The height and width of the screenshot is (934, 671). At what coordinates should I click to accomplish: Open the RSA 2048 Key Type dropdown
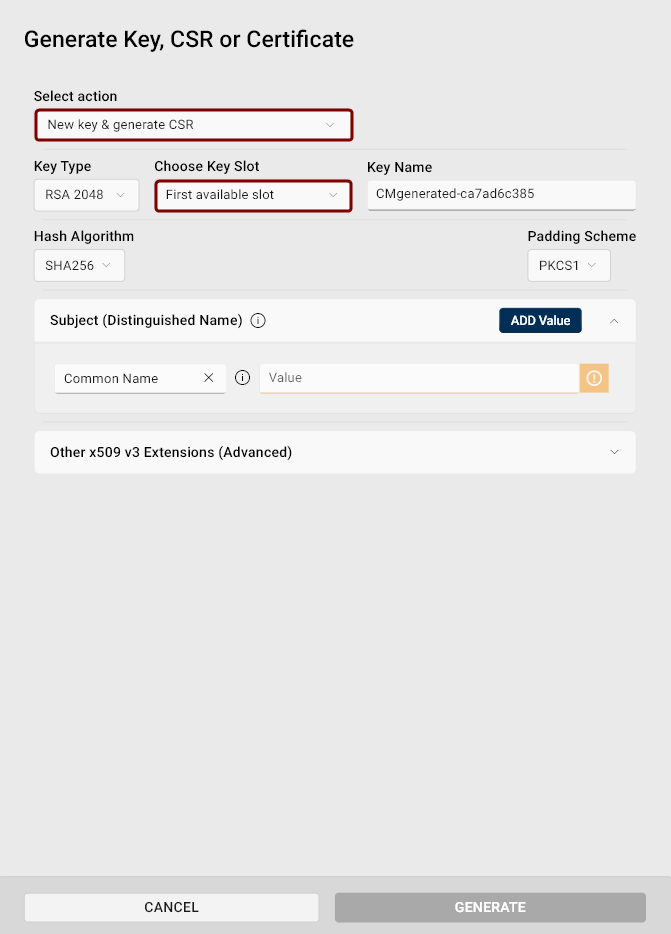[x=86, y=195]
